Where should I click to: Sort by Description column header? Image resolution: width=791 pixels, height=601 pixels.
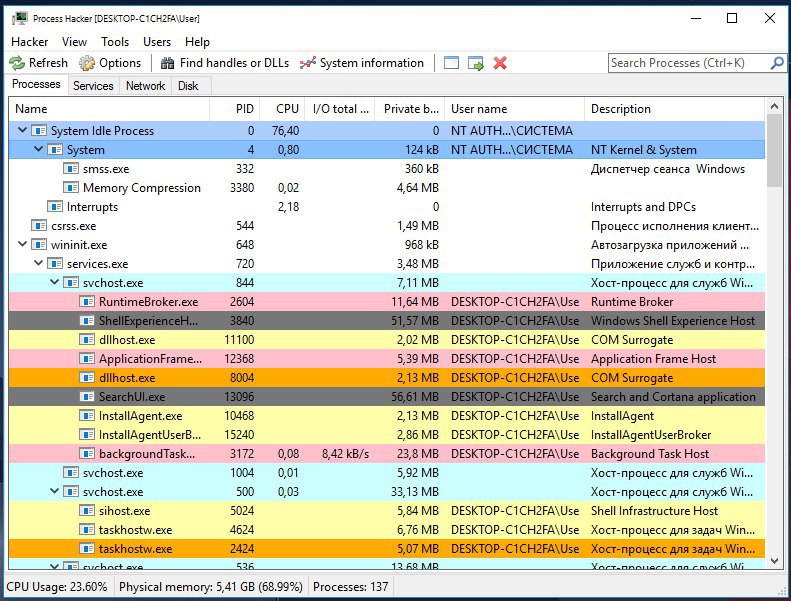tap(675, 109)
